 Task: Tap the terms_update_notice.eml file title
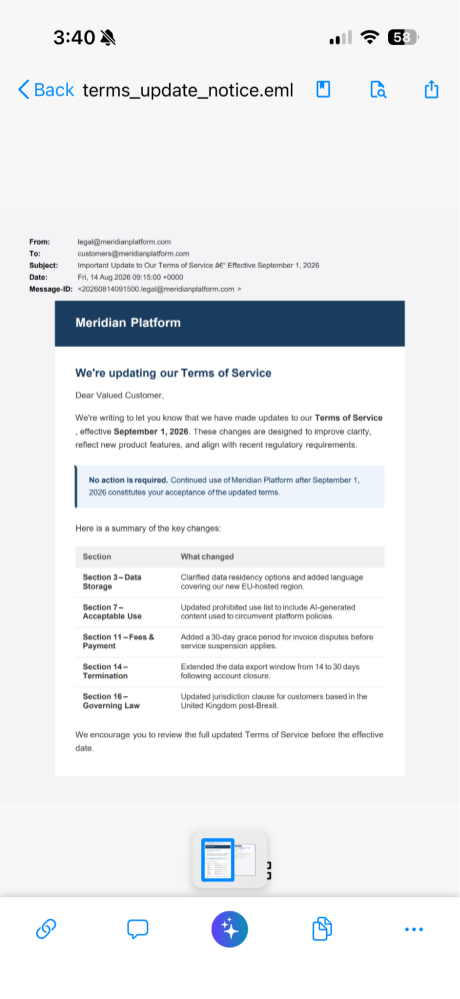[188, 90]
